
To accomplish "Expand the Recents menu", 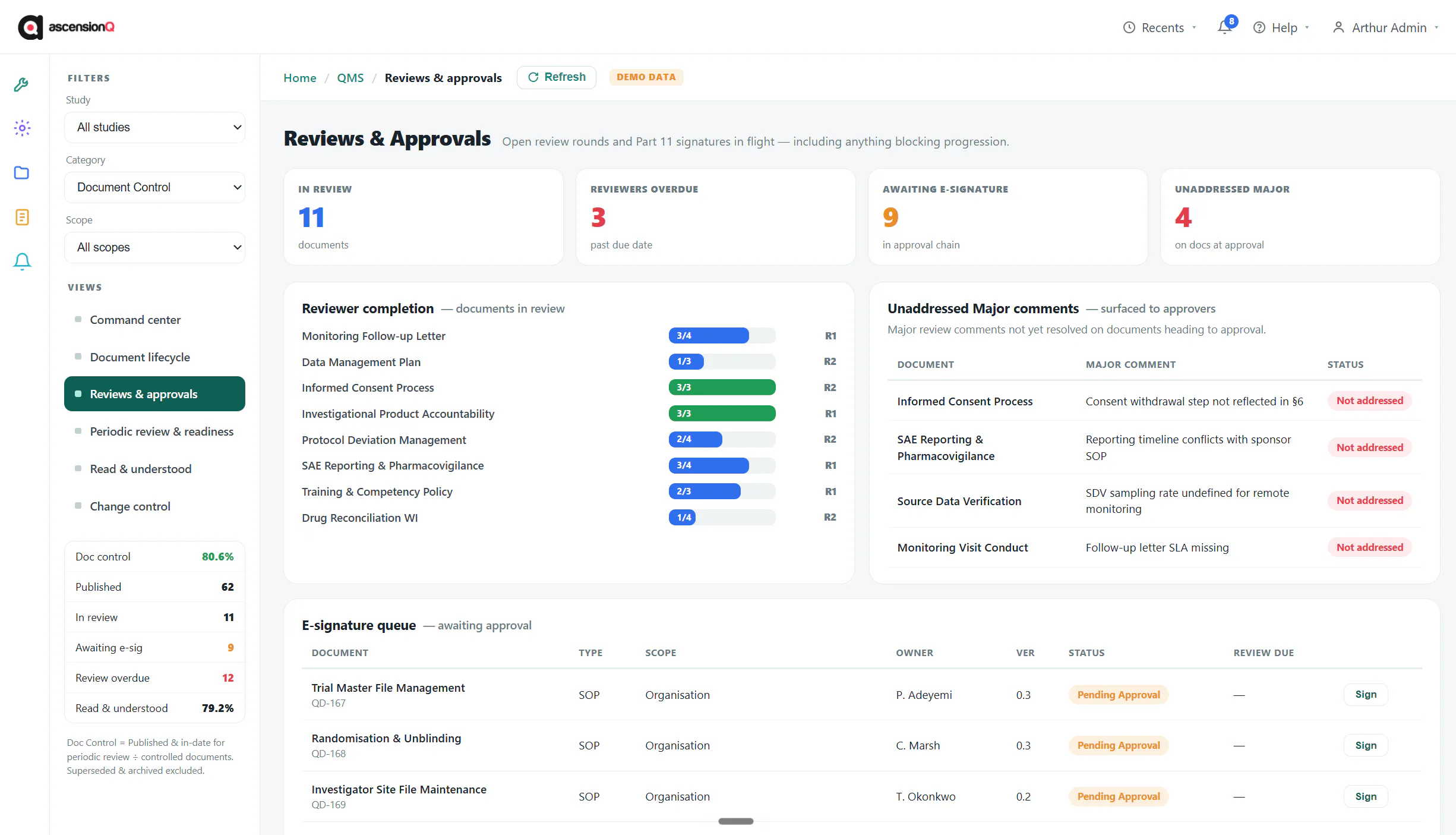I will [1160, 28].
